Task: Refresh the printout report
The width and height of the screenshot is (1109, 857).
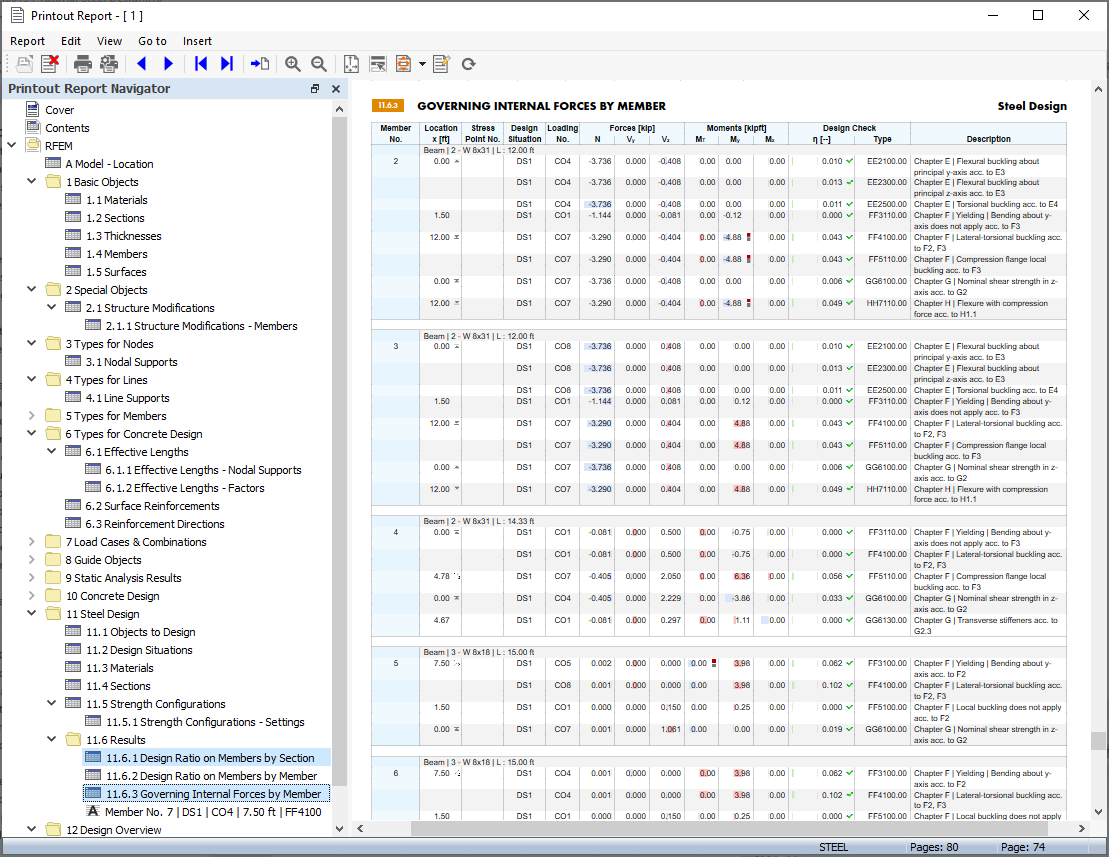Action: [x=468, y=64]
